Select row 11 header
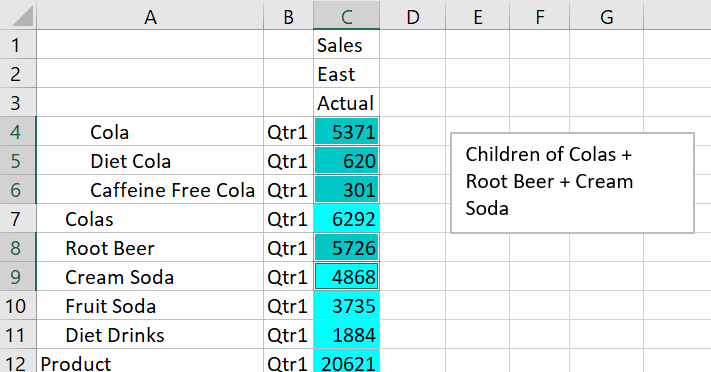This screenshot has height=372, width=711. point(18,335)
